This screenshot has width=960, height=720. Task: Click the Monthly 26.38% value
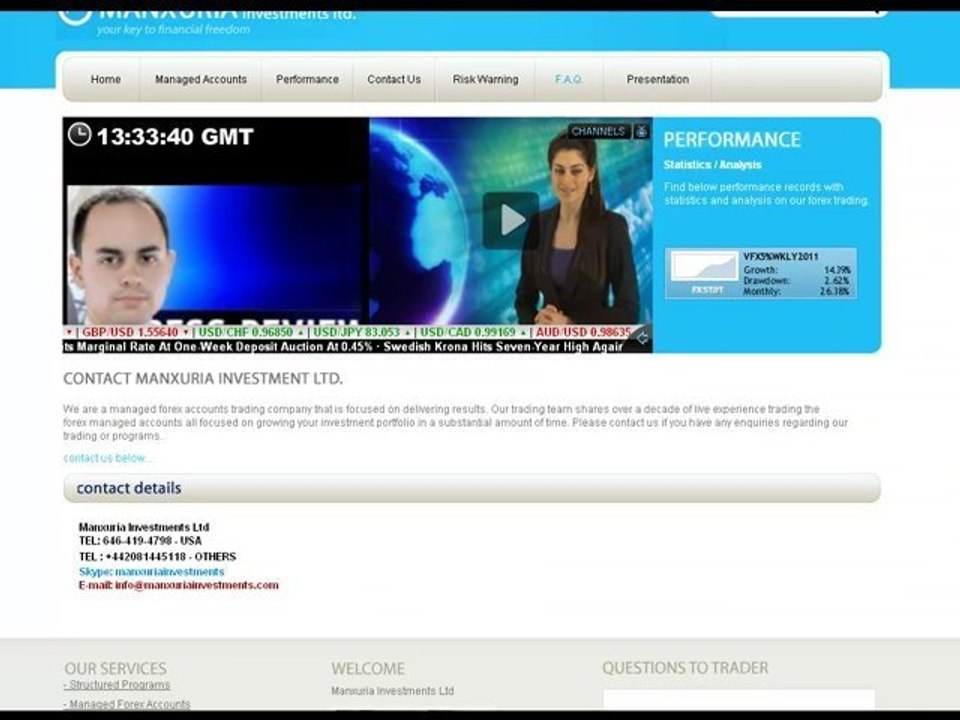[835, 291]
